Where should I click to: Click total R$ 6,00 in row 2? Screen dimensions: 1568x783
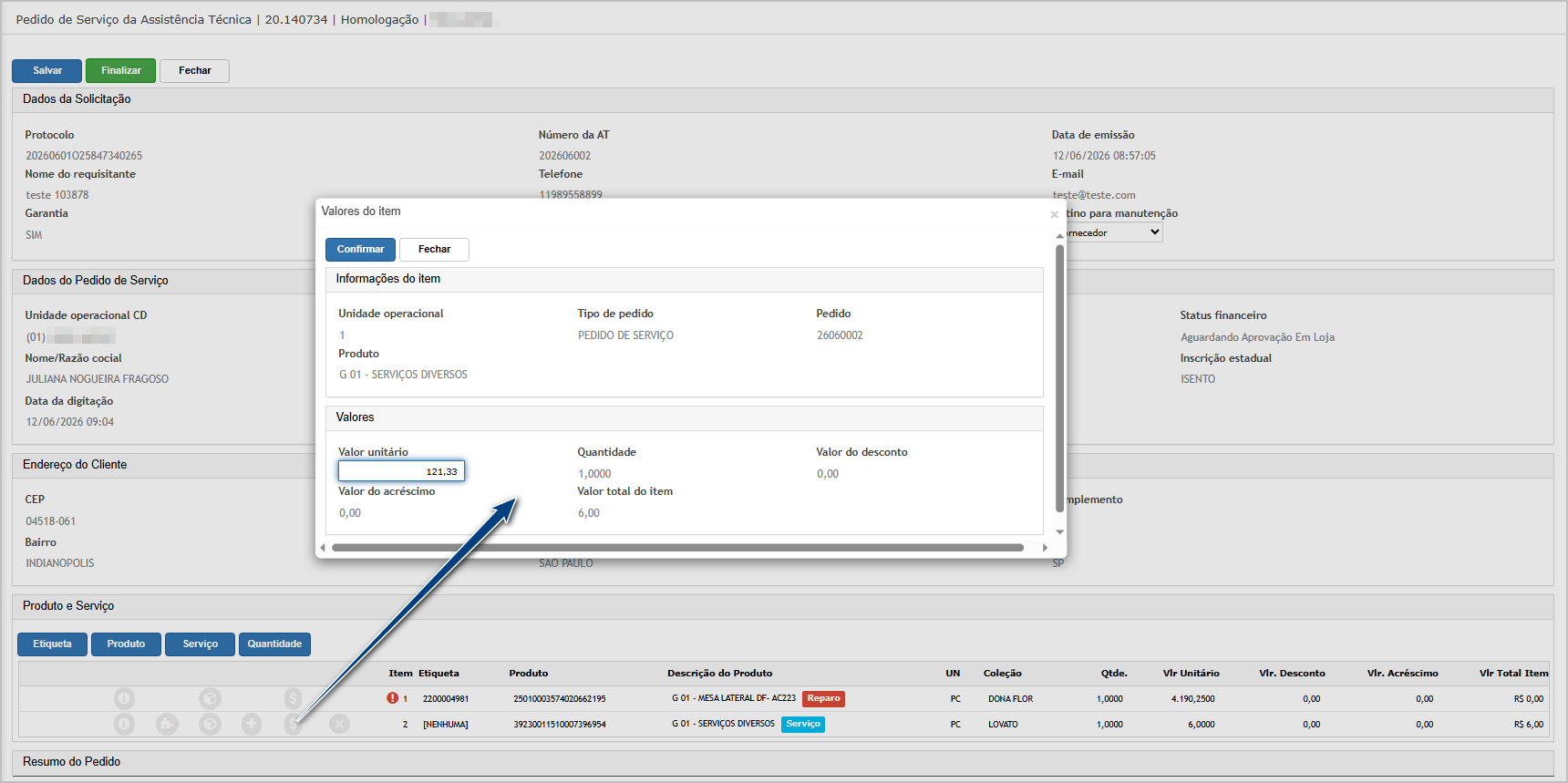click(x=1528, y=725)
